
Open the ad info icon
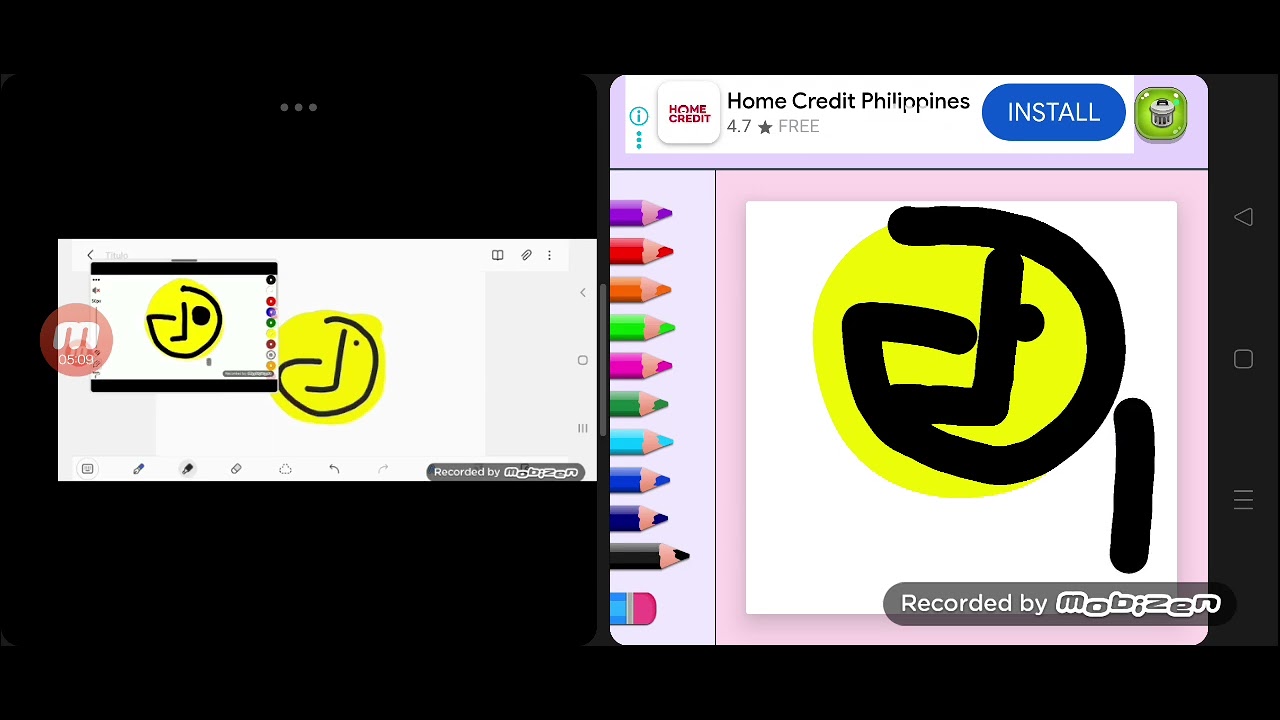[638, 116]
